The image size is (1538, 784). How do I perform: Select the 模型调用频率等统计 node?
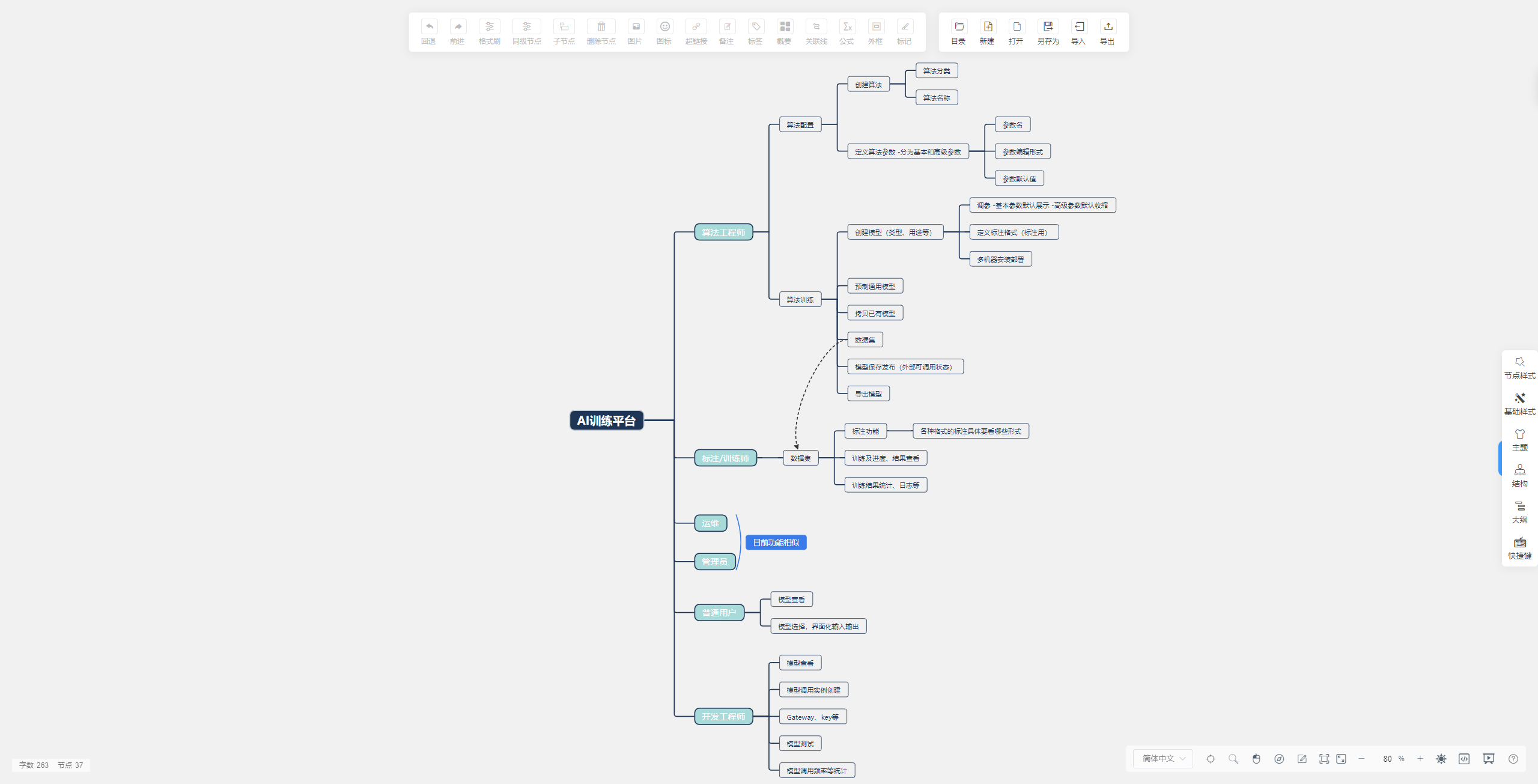click(x=817, y=770)
